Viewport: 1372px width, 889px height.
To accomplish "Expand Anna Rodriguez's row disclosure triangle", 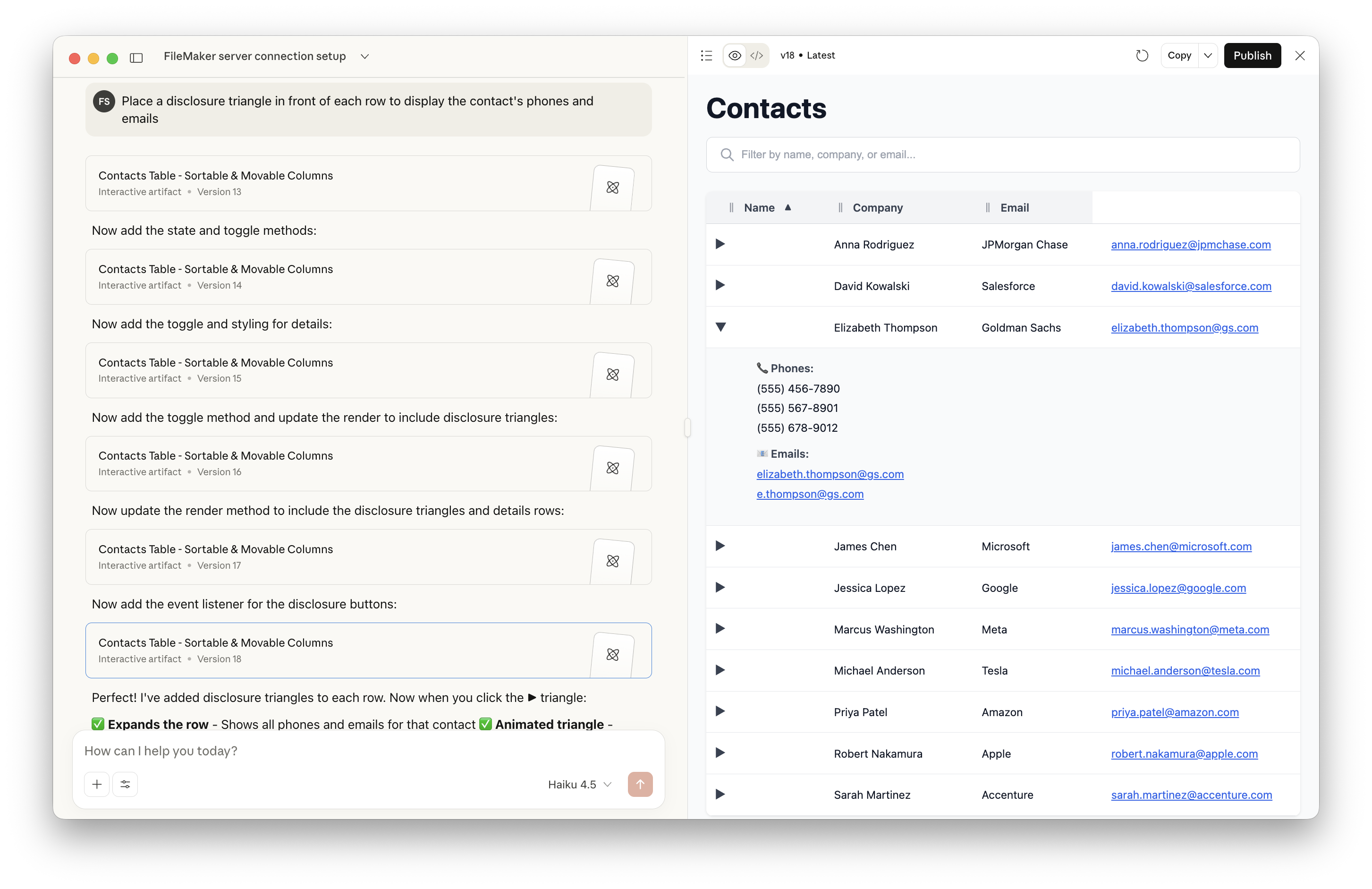I will tap(720, 244).
